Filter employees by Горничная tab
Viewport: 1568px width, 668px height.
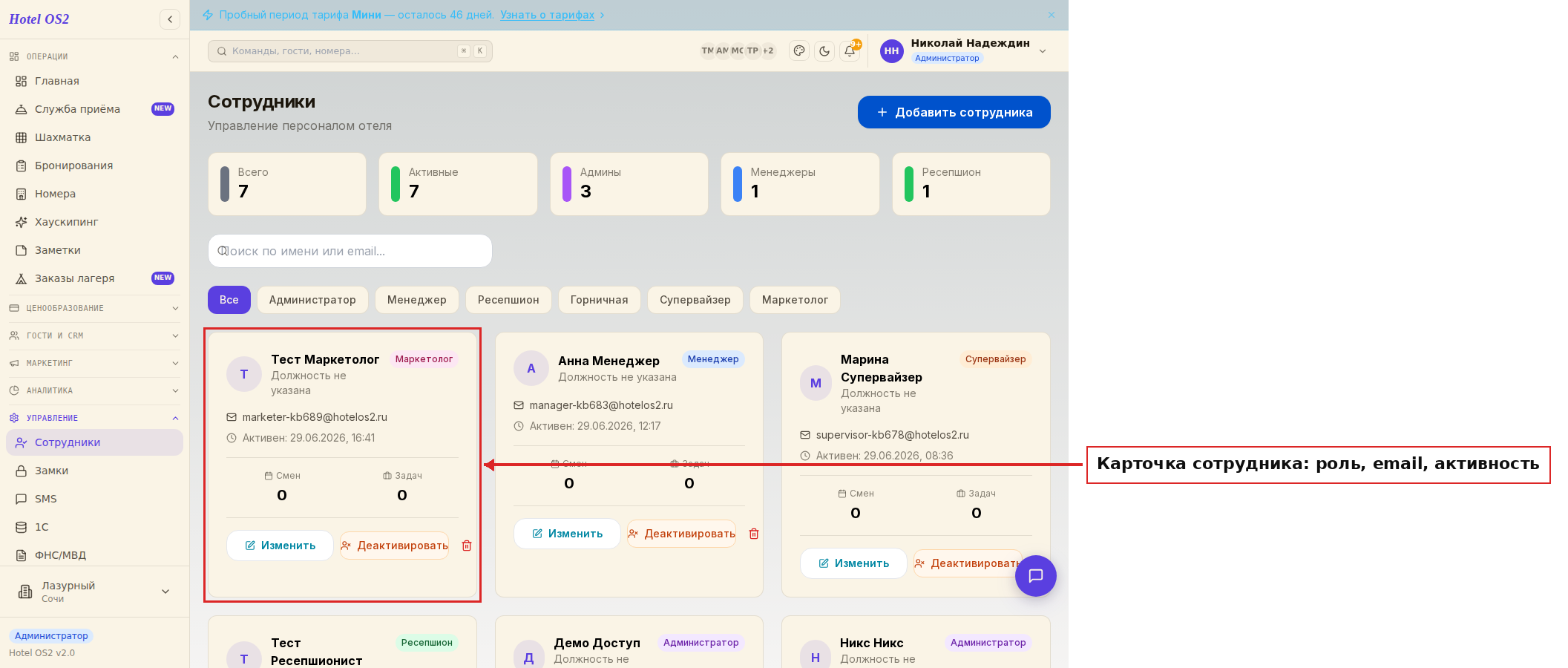click(600, 300)
